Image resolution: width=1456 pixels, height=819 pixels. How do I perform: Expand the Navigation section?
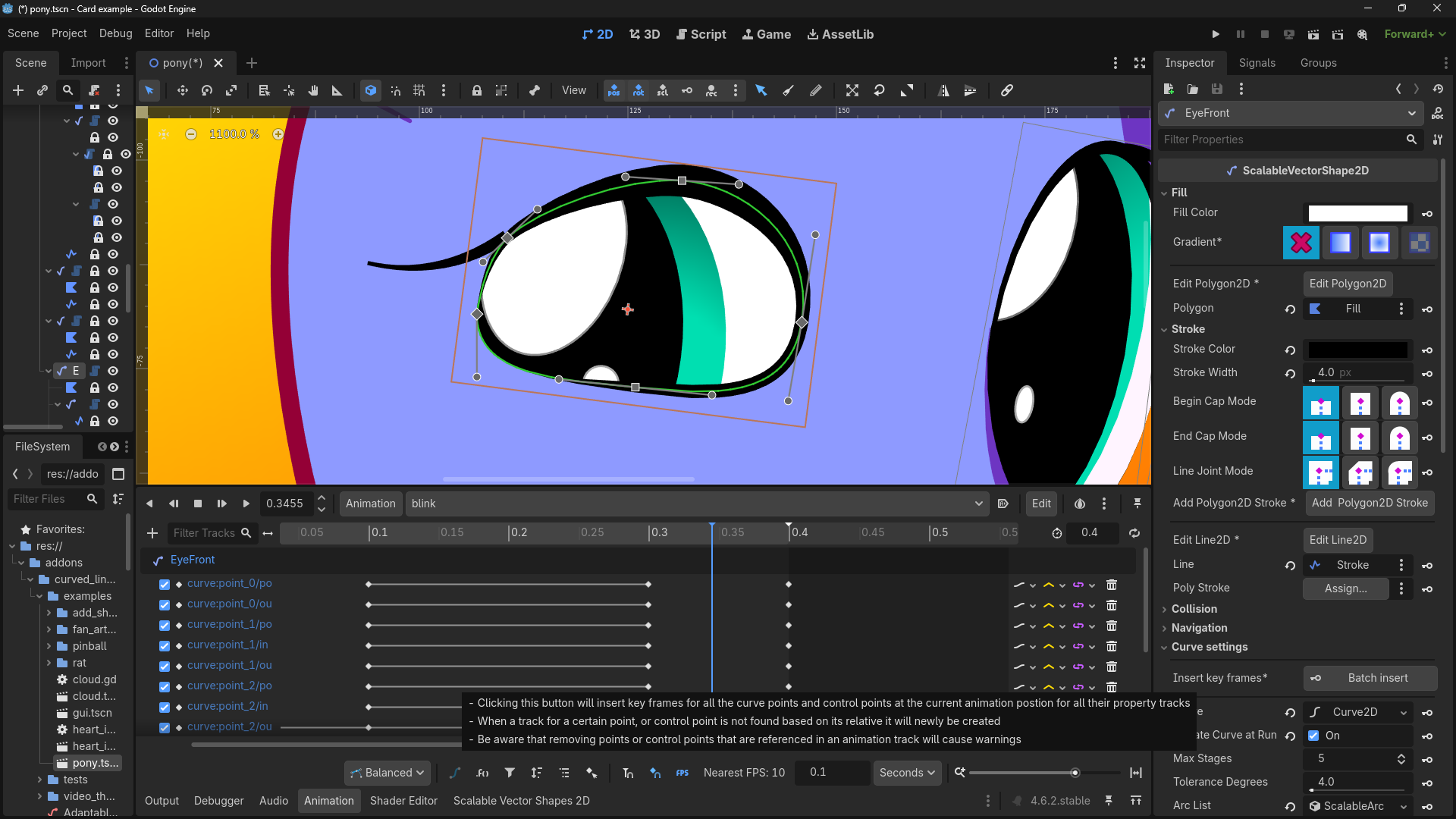point(1199,628)
